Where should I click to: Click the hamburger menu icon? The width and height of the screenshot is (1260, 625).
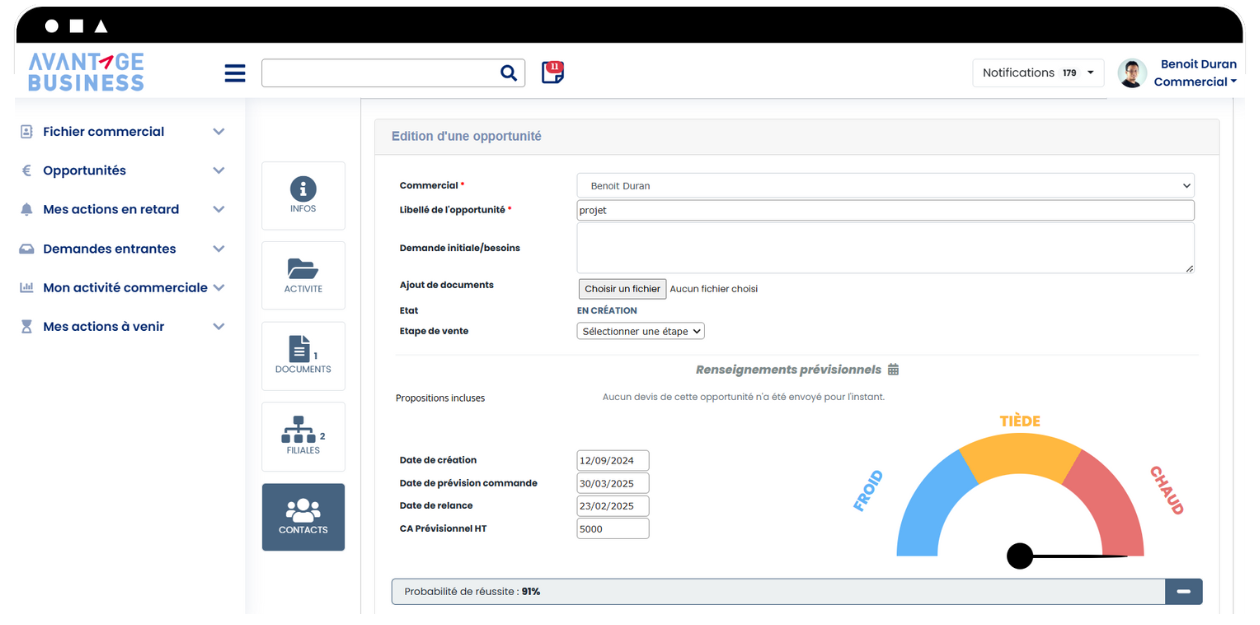235,72
